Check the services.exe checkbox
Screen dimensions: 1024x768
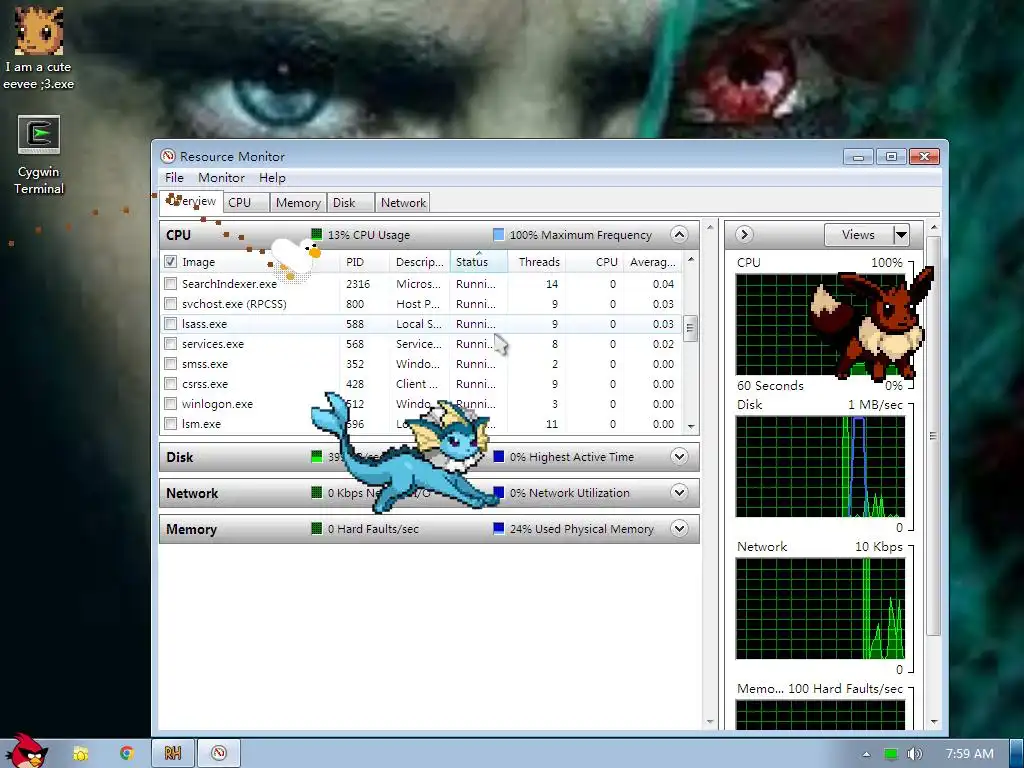(x=170, y=344)
